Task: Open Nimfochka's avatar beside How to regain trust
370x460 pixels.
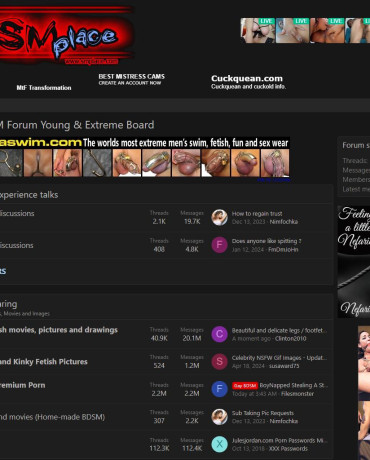Action: [x=219, y=217]
